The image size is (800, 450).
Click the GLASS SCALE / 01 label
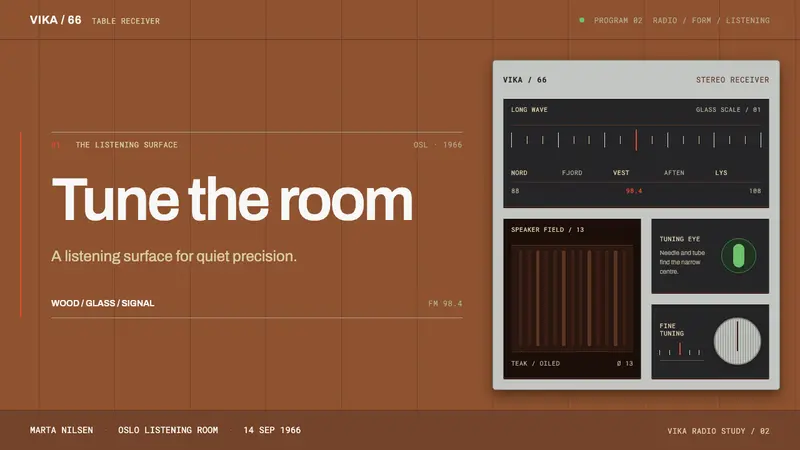tap(728, 110)
